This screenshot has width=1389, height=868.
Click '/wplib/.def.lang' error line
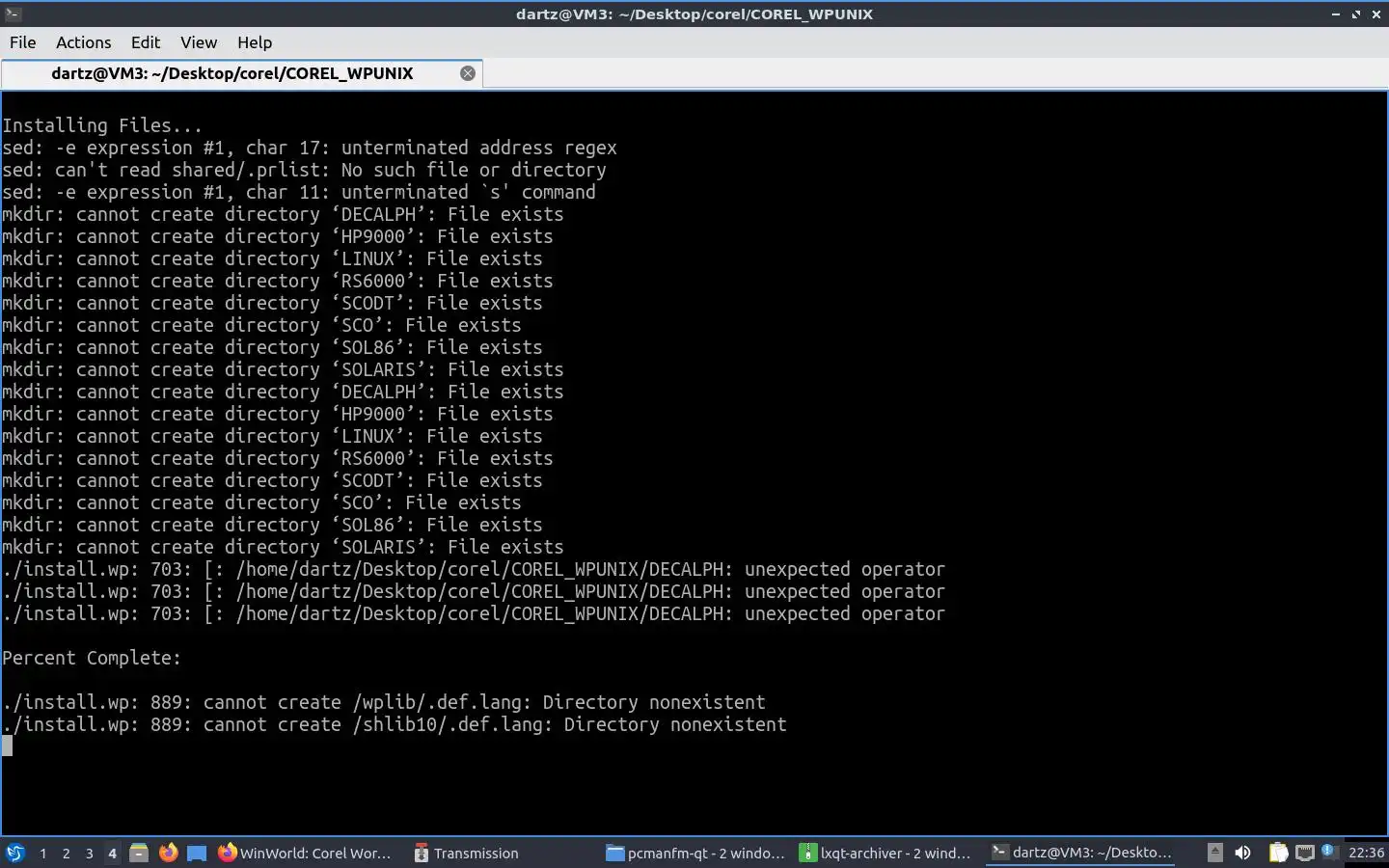point(384,702)
